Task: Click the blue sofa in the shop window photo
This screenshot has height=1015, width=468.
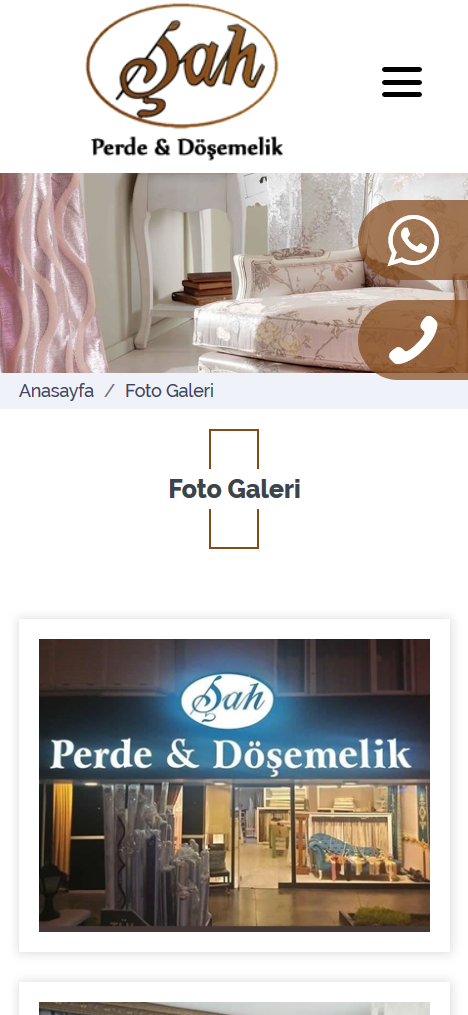Action: pos(340,850)
